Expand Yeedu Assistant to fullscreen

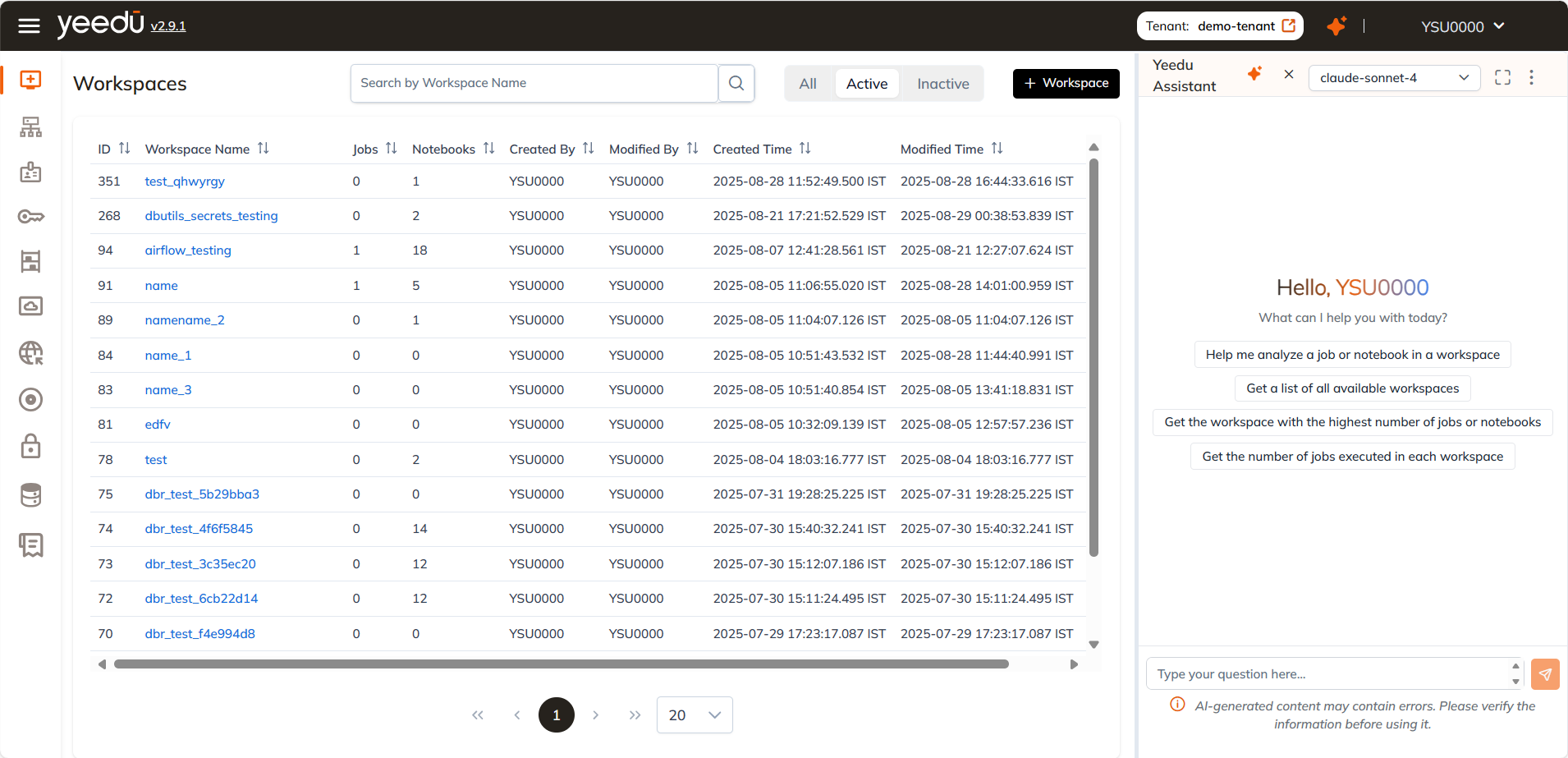[1502, 77]
